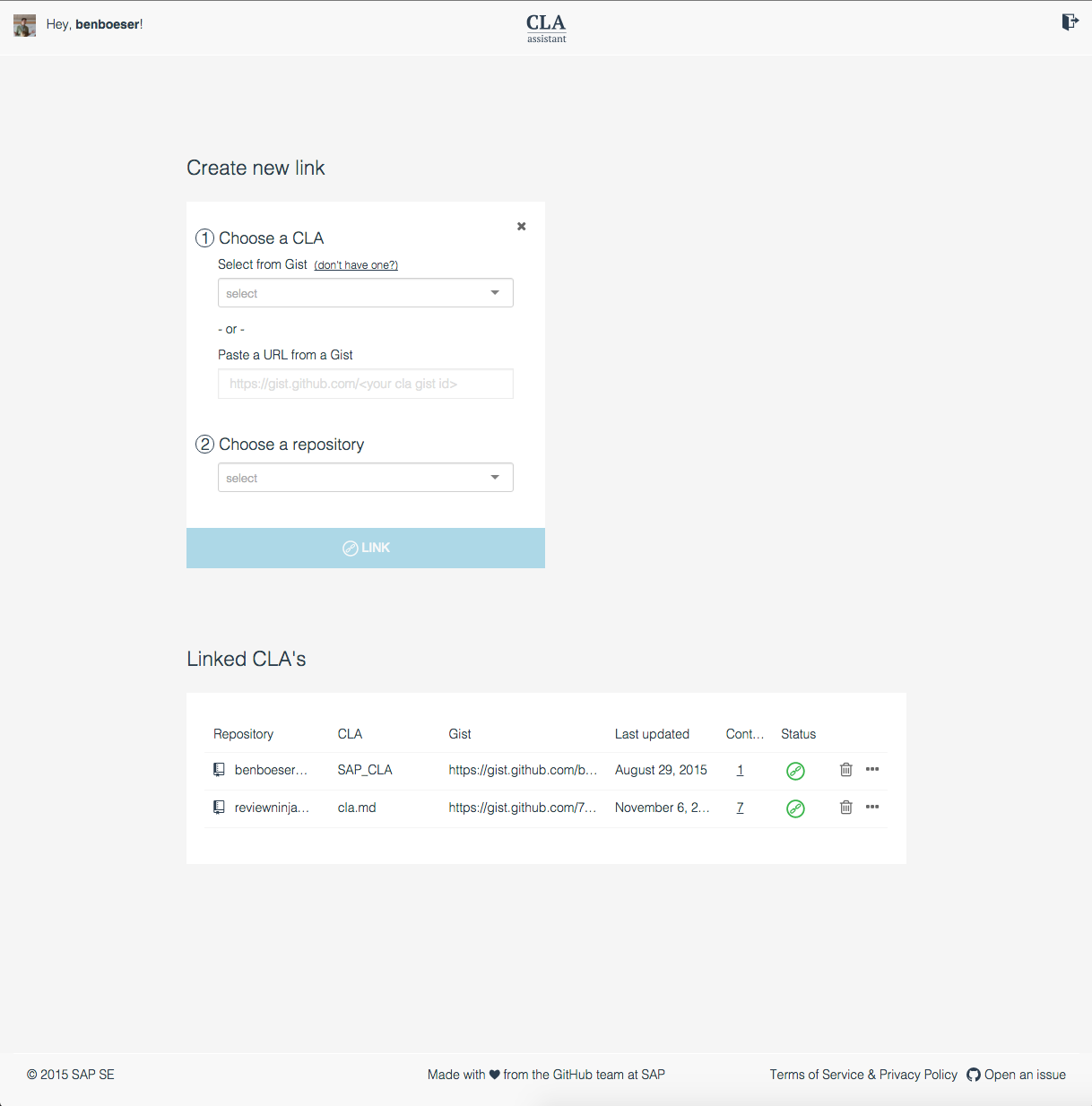Click the GitHub octocat icon in footer
The image size is (1092, 1106).
[x=974, y=1075]
